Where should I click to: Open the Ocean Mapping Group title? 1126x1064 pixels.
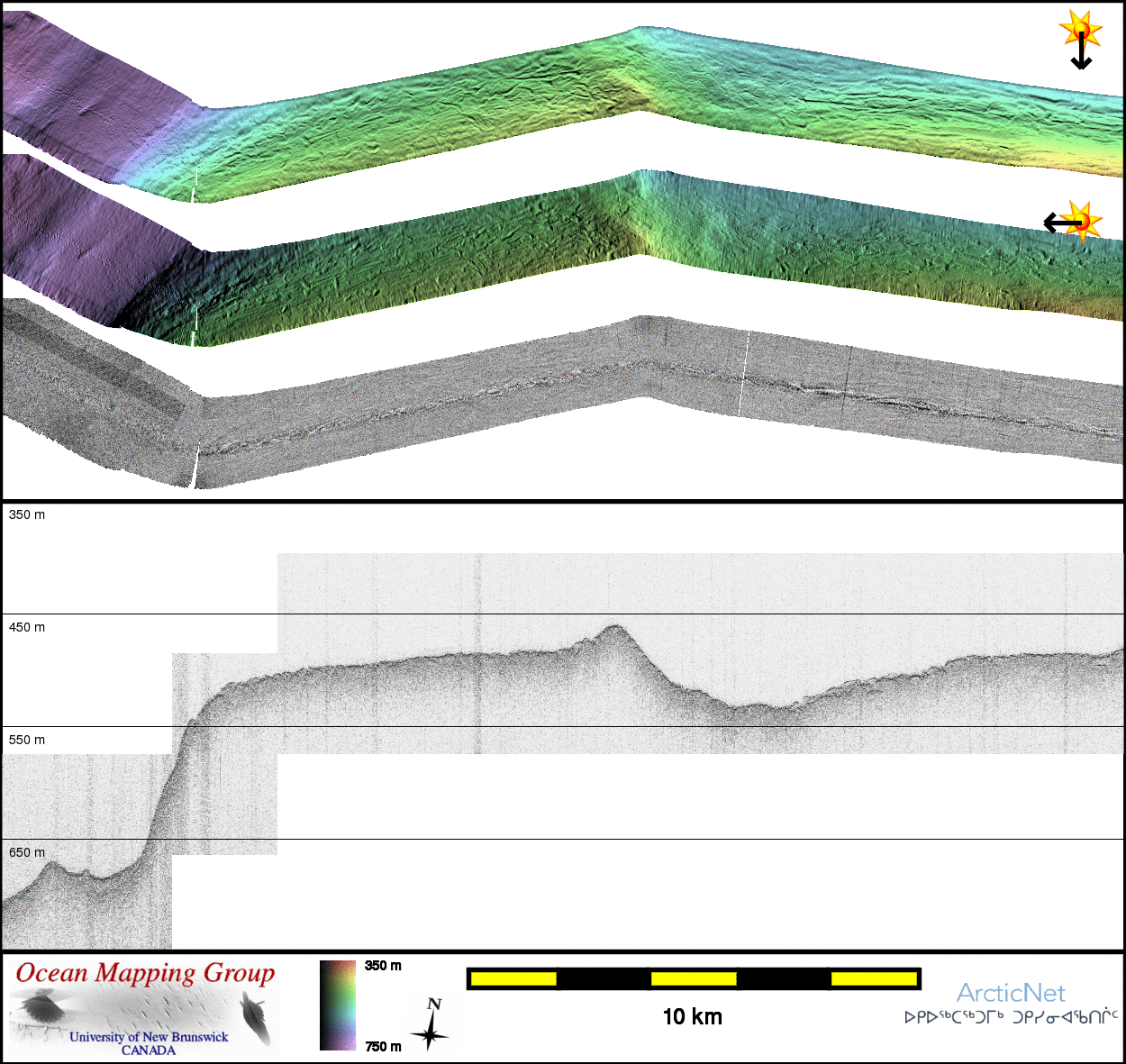click(145, 973)
